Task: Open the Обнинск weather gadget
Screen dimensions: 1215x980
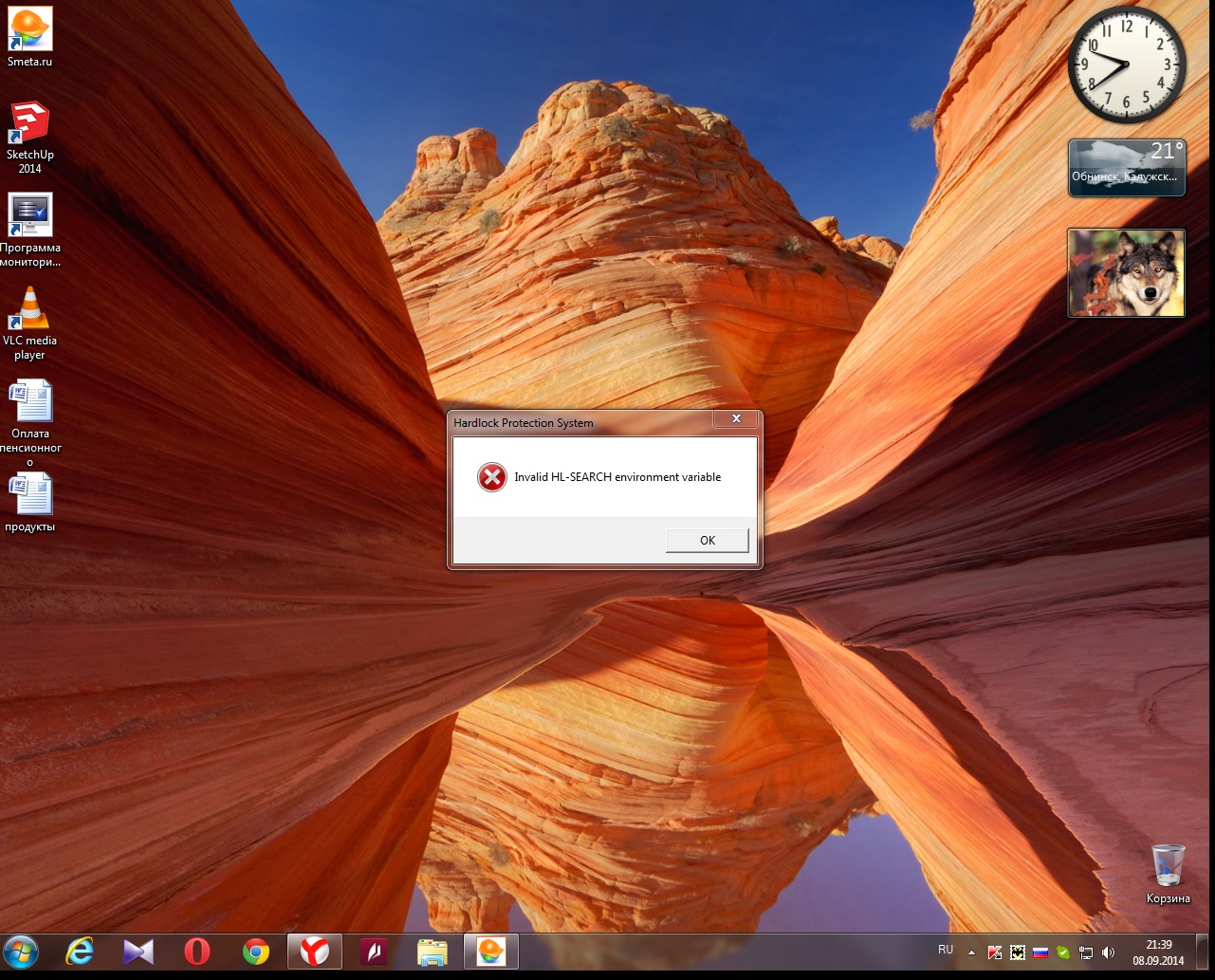Action: [x=1127, y=168]
